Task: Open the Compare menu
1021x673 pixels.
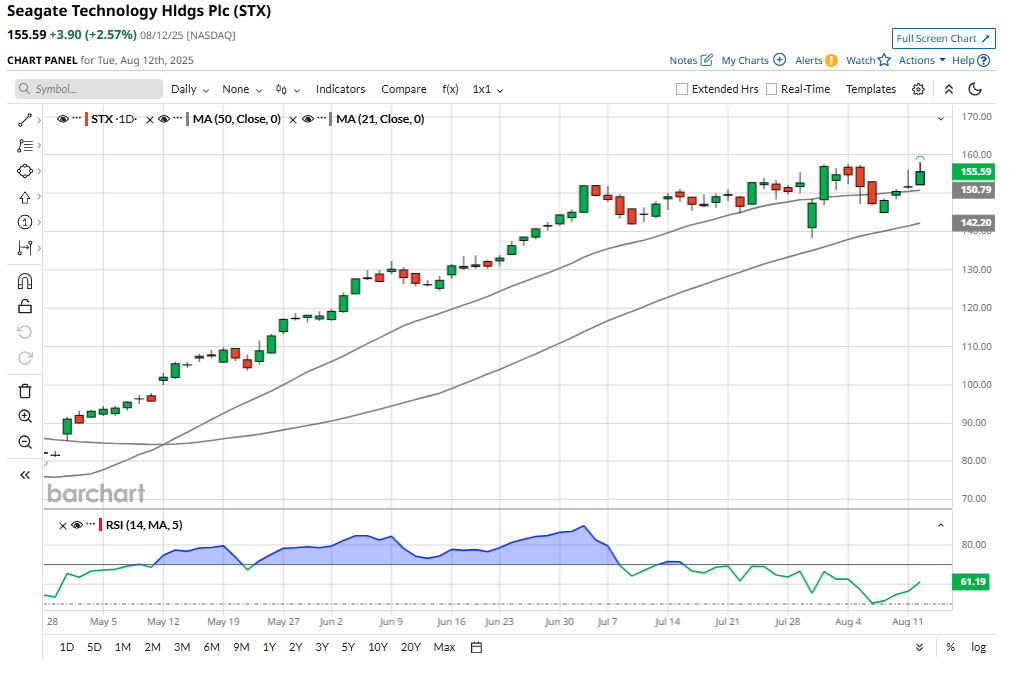Action: [x=404, y=89]
